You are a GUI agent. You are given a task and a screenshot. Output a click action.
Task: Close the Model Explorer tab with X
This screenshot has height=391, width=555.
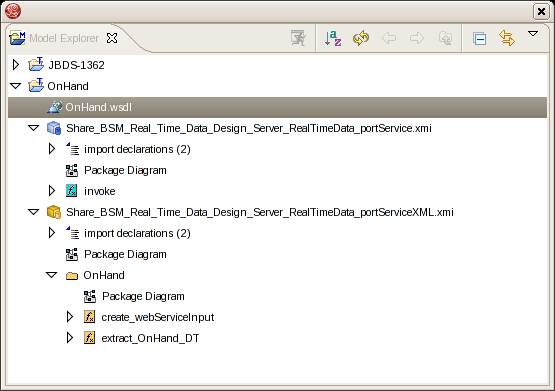pyautogui.click(x=112, y=38)
